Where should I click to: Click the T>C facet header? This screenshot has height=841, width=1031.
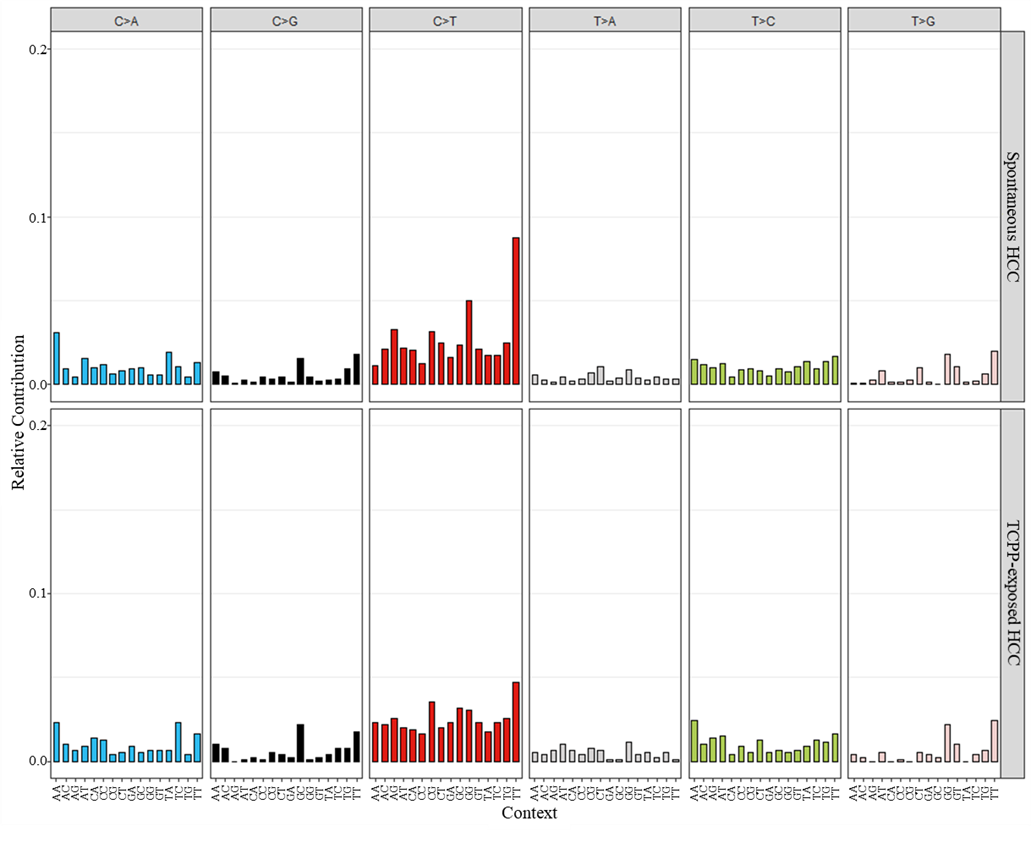pos(764,19)
